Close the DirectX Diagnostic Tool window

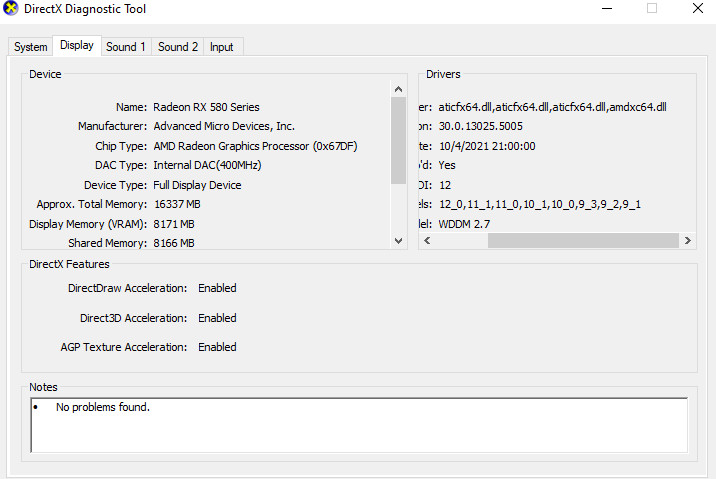[698, 8]
